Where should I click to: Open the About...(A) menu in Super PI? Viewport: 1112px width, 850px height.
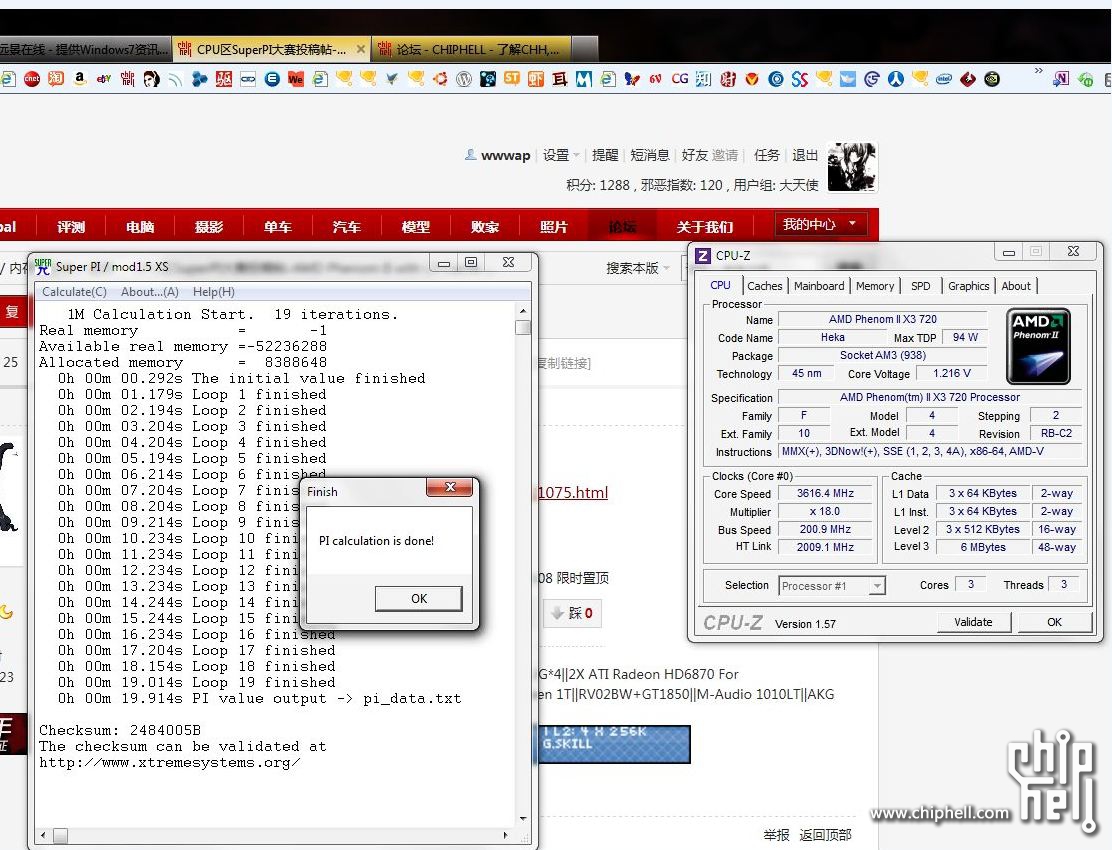(x=150, y=291)
